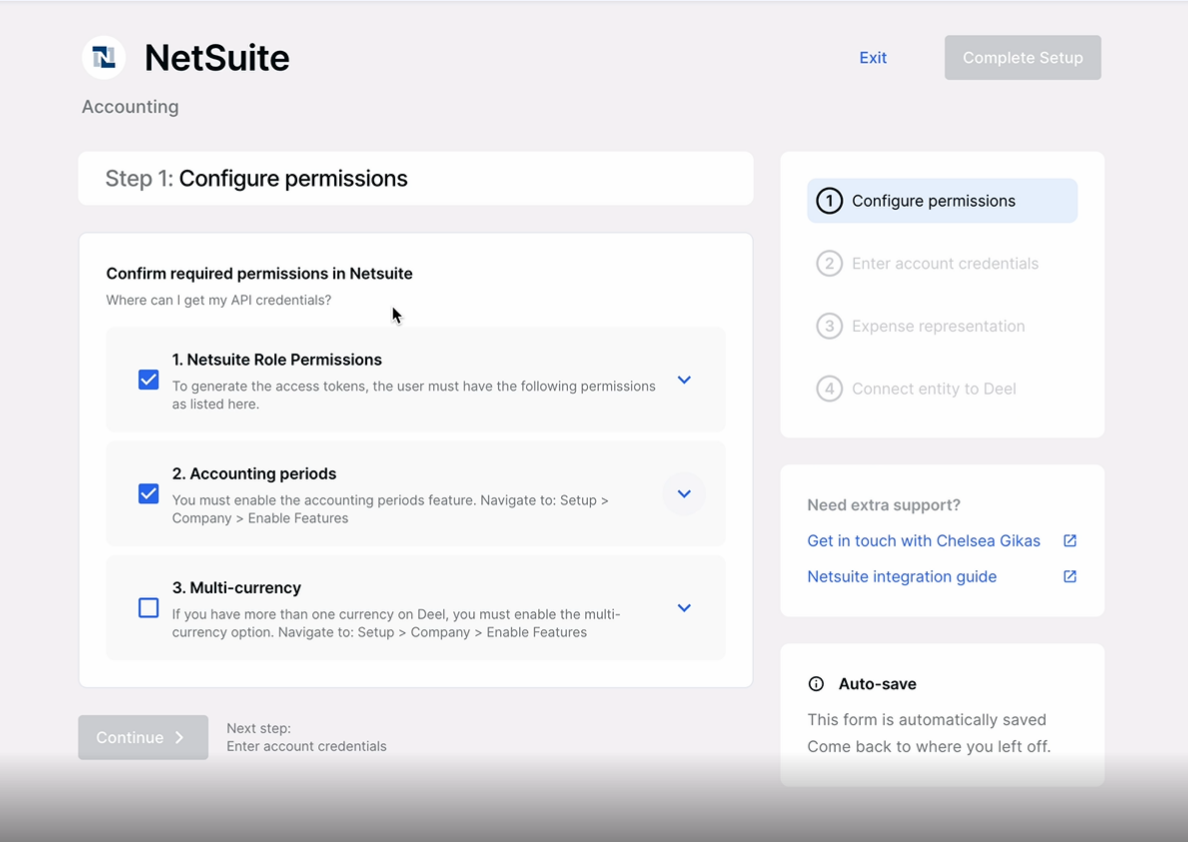Go to Enter account credentials step
Viewport: 1188px width, 842px height.
click(944, 264)
